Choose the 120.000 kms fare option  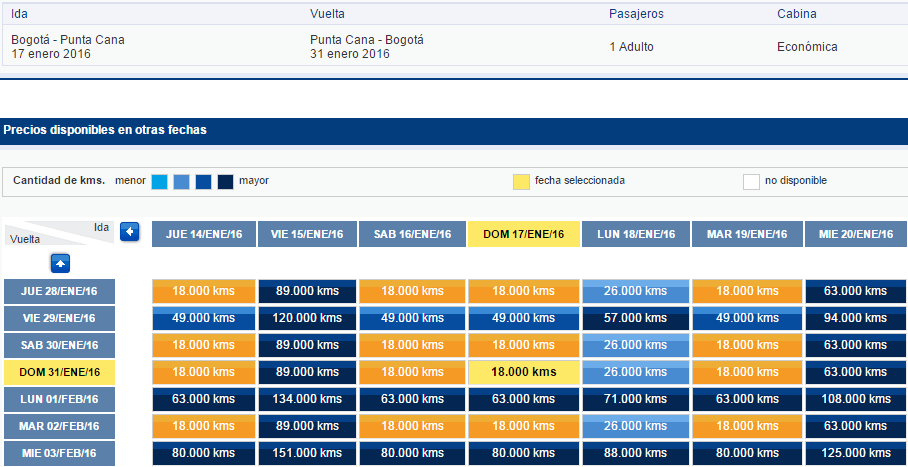click(x=307, y=318)
